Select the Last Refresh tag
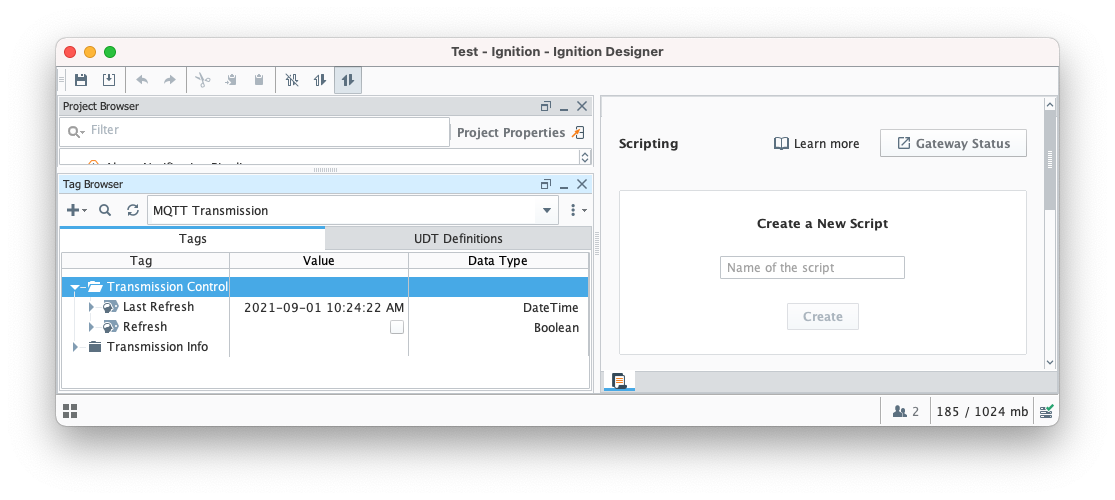This screenshot has height=500, width=1115. tap(158, 307)
